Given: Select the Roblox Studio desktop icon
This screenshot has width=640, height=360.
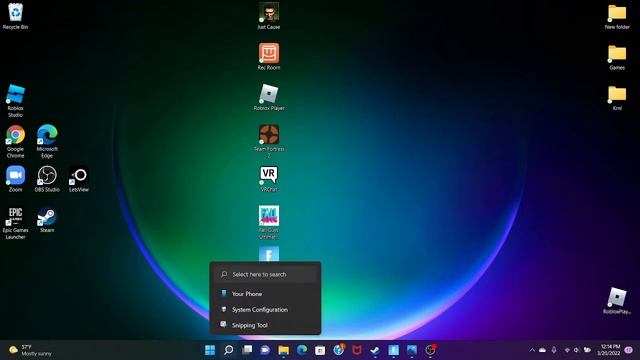Looking at the screenshot, I should tap(16, 101).
